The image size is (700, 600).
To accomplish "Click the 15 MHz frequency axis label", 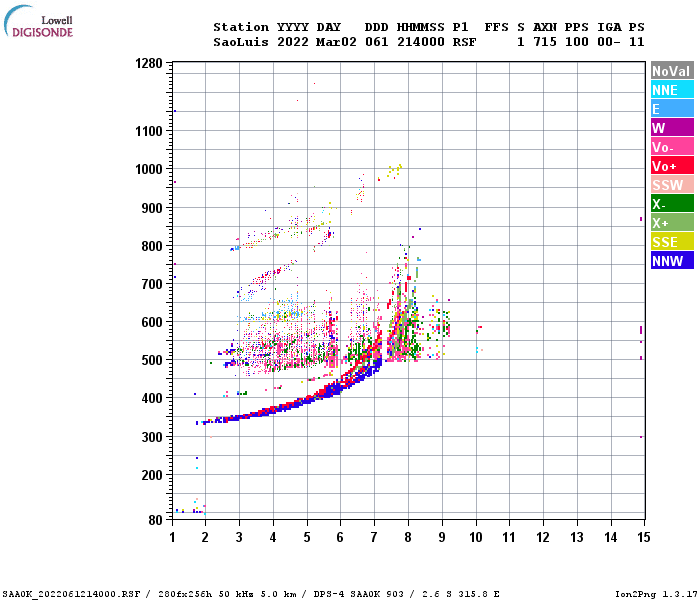I will tap(644, 537).
